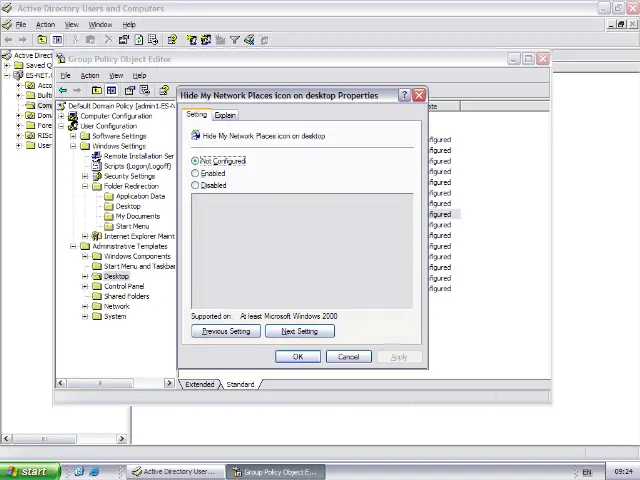Viewport: 640px width, 480px height.
Task: Select Default Domain Policy root node
Action: (x=121, y=106)
